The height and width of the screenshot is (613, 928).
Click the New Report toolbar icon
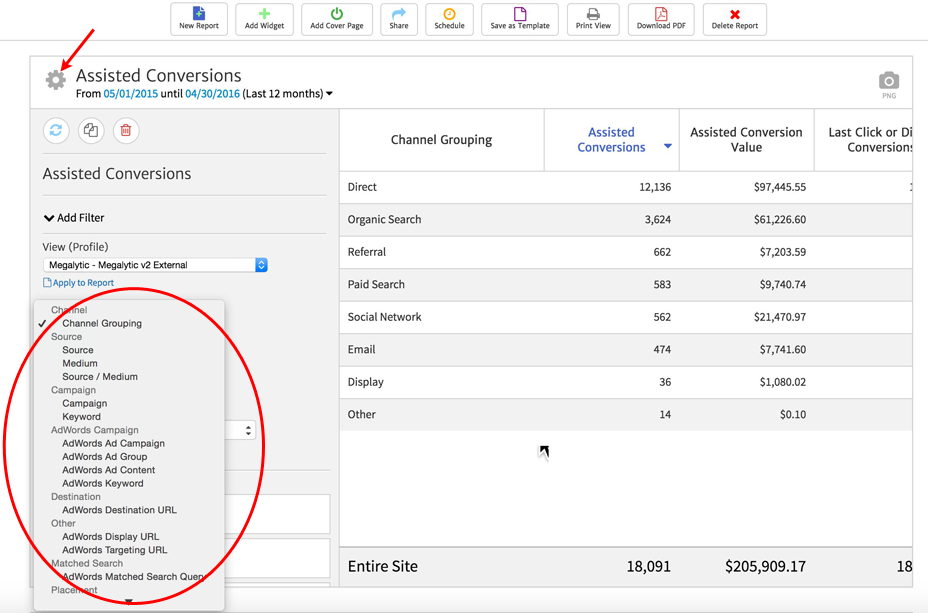(x=199, y=18)
